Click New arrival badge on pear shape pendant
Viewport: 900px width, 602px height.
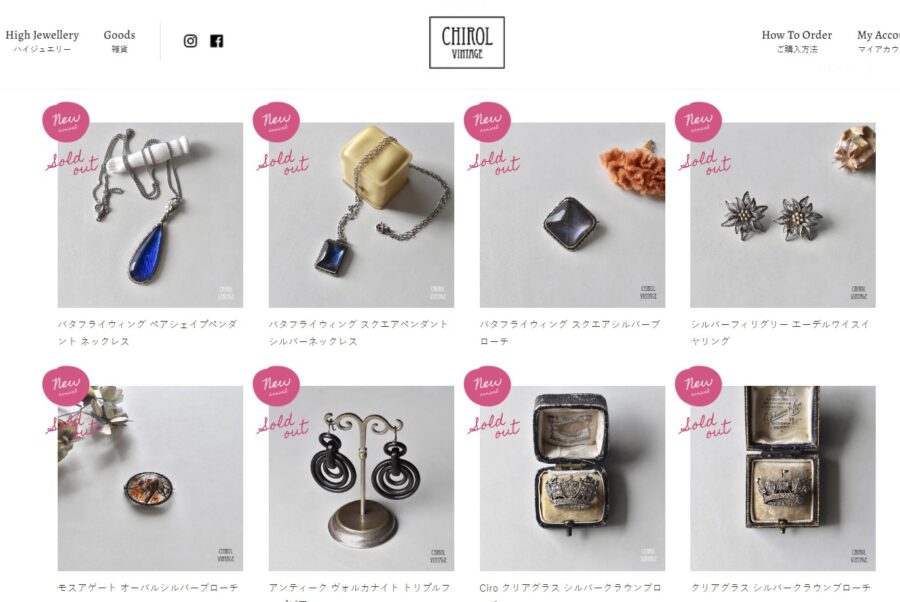point(65,122)
